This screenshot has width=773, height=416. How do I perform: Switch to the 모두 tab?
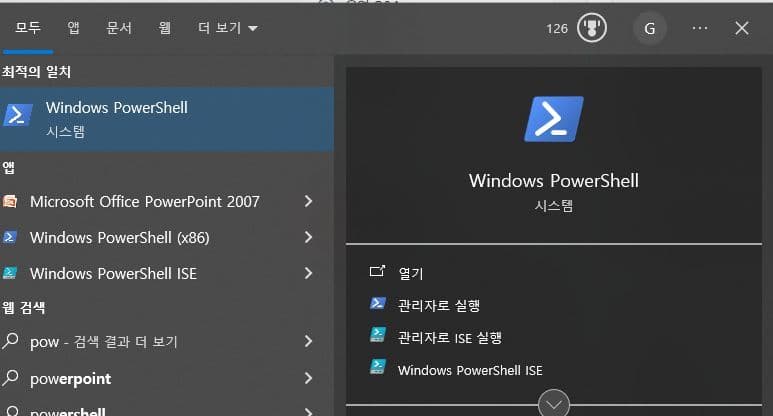click(x=28, y=28)
